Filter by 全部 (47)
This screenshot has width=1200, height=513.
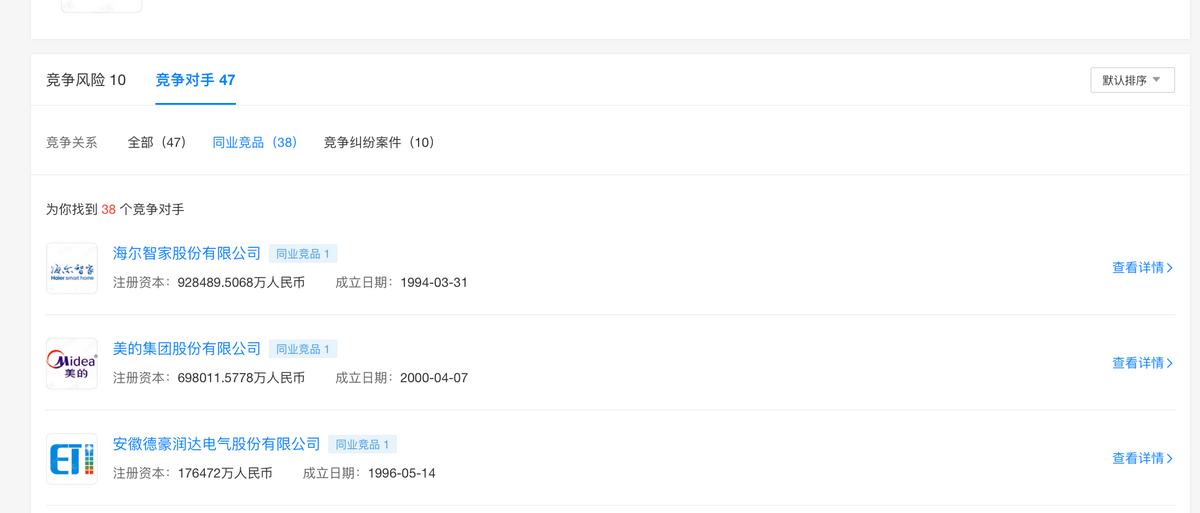point(157,142)
